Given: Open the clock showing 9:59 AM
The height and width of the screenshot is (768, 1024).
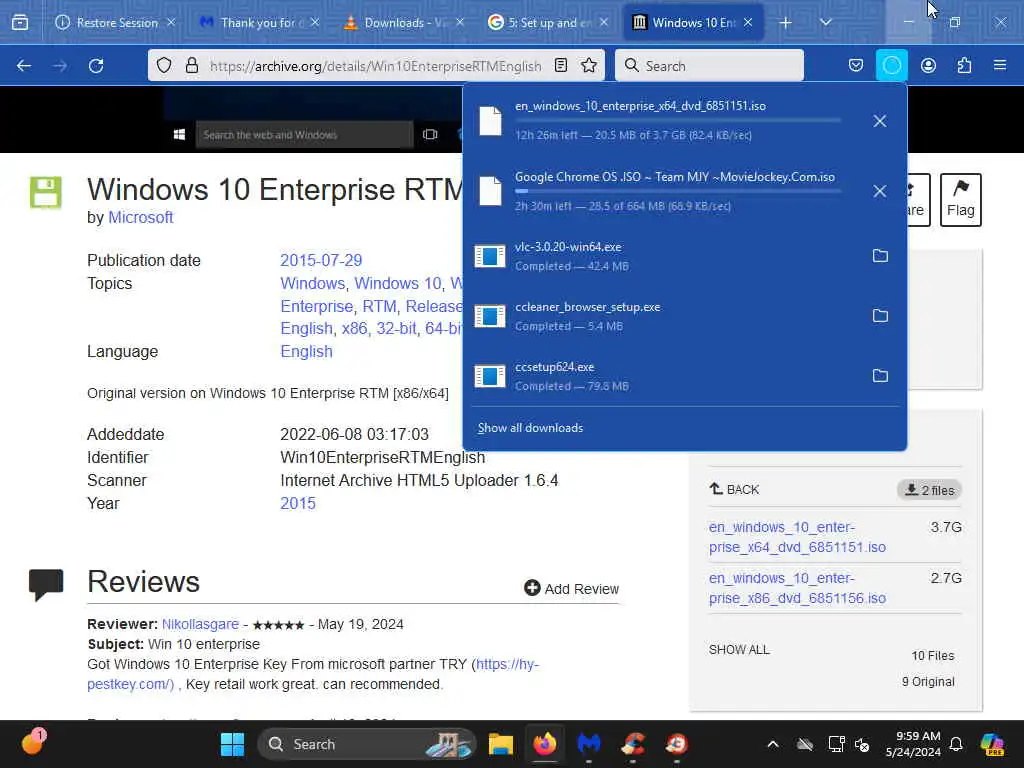Looking at the screenshot, I should [x=913, y=744].
